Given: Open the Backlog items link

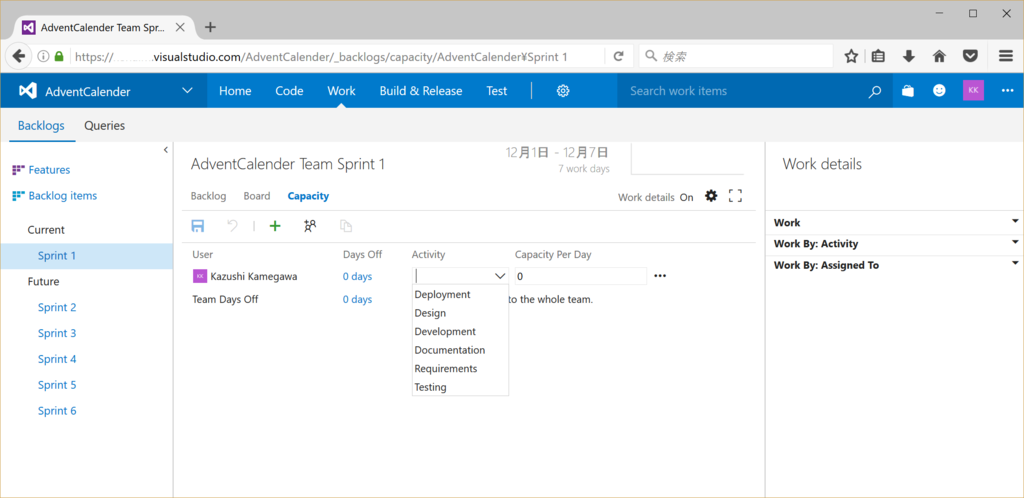Looking at the screenshot, I should 63,196.
